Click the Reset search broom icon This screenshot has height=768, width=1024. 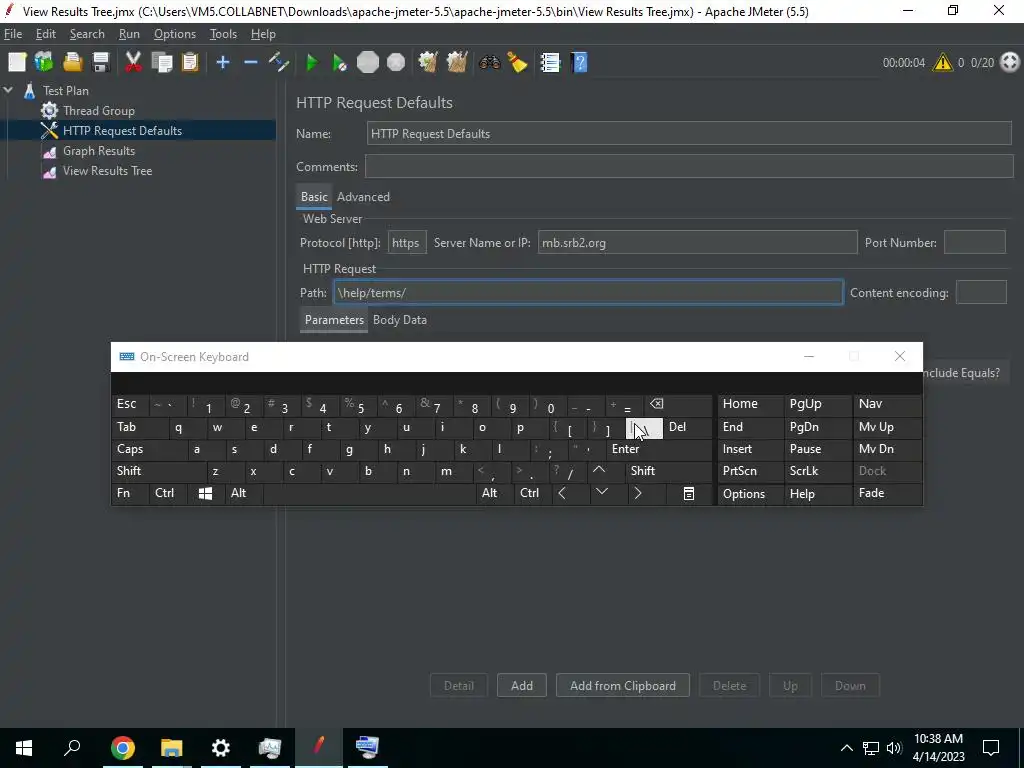[x=517, y=63]
